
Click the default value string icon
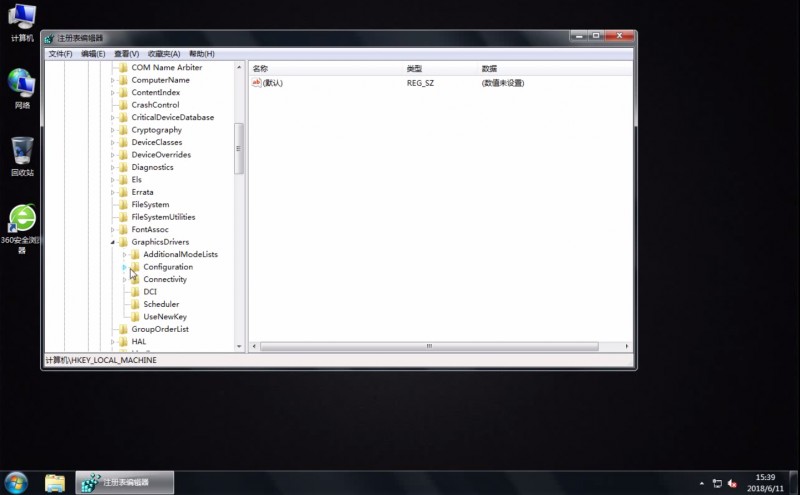(x=256, y=83)
